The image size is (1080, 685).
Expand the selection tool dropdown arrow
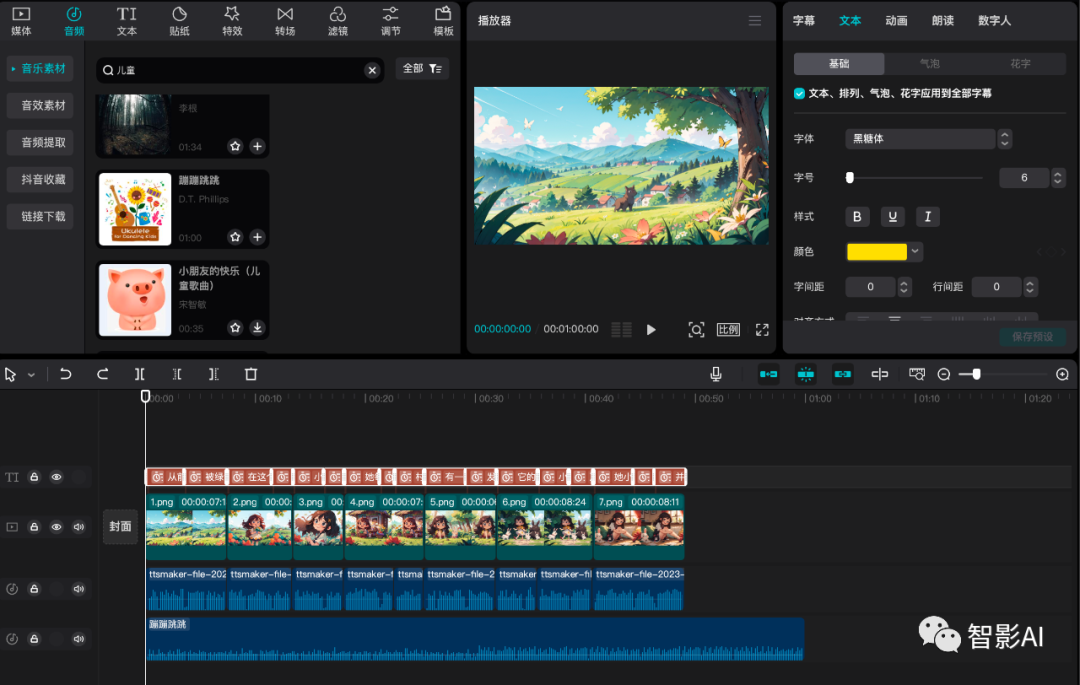click(31, 373)
